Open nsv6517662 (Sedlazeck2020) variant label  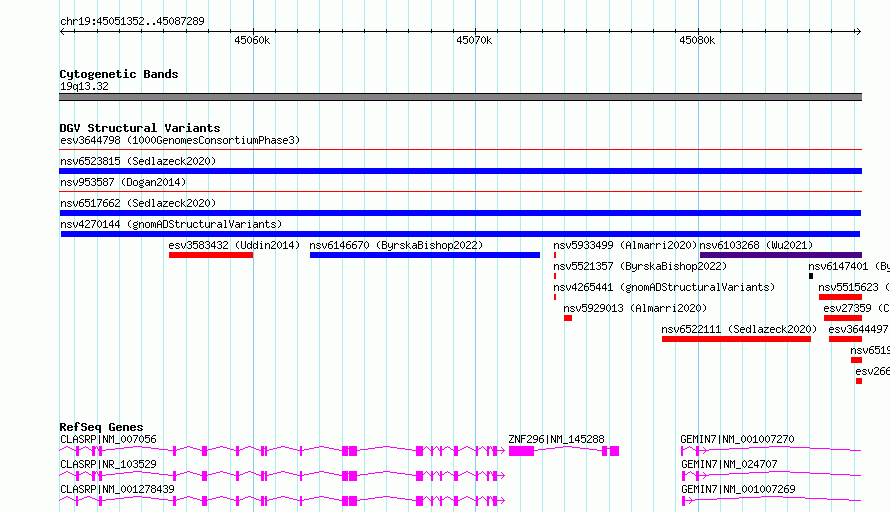coord(138,203)
